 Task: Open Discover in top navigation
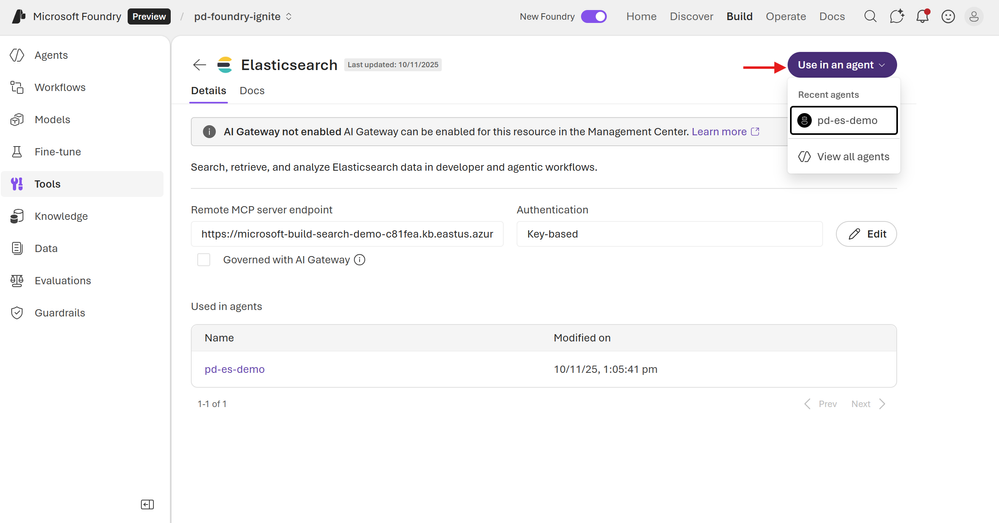691,17
